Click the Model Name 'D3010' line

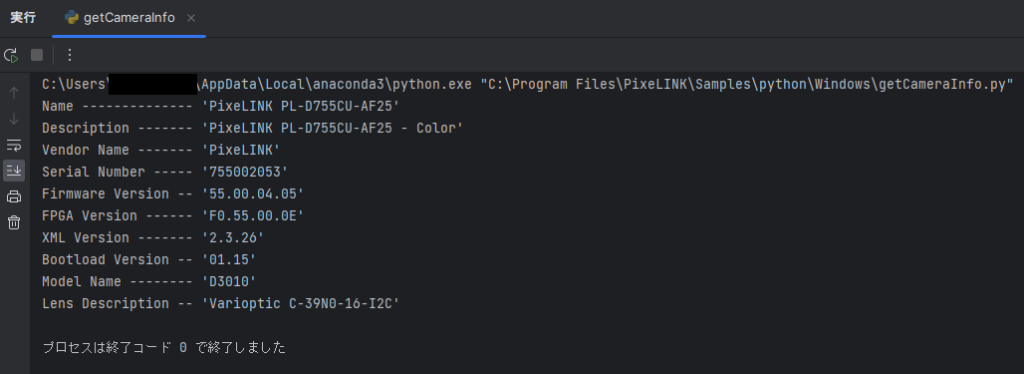click(149, 281)
